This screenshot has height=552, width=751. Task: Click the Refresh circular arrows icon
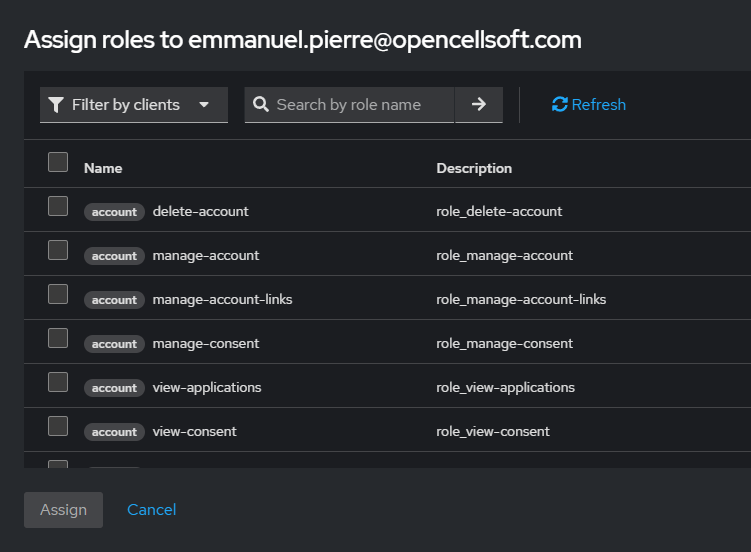559,105
